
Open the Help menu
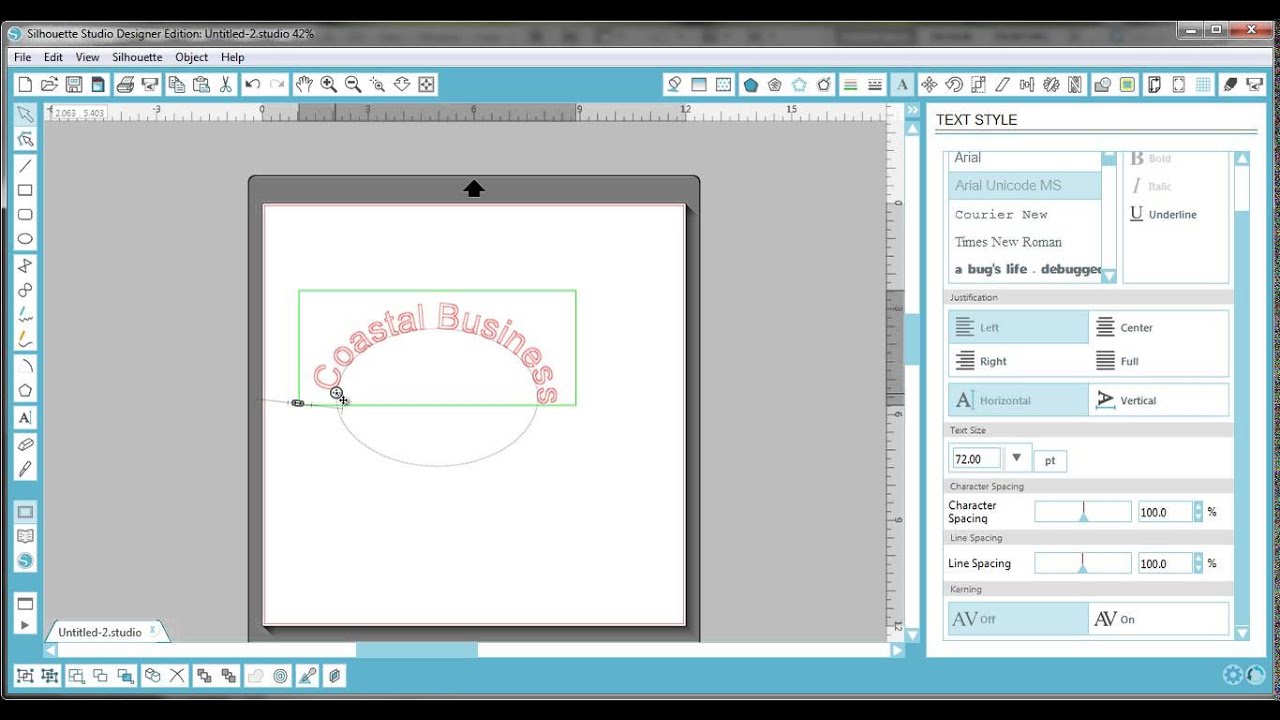(232, 57)
